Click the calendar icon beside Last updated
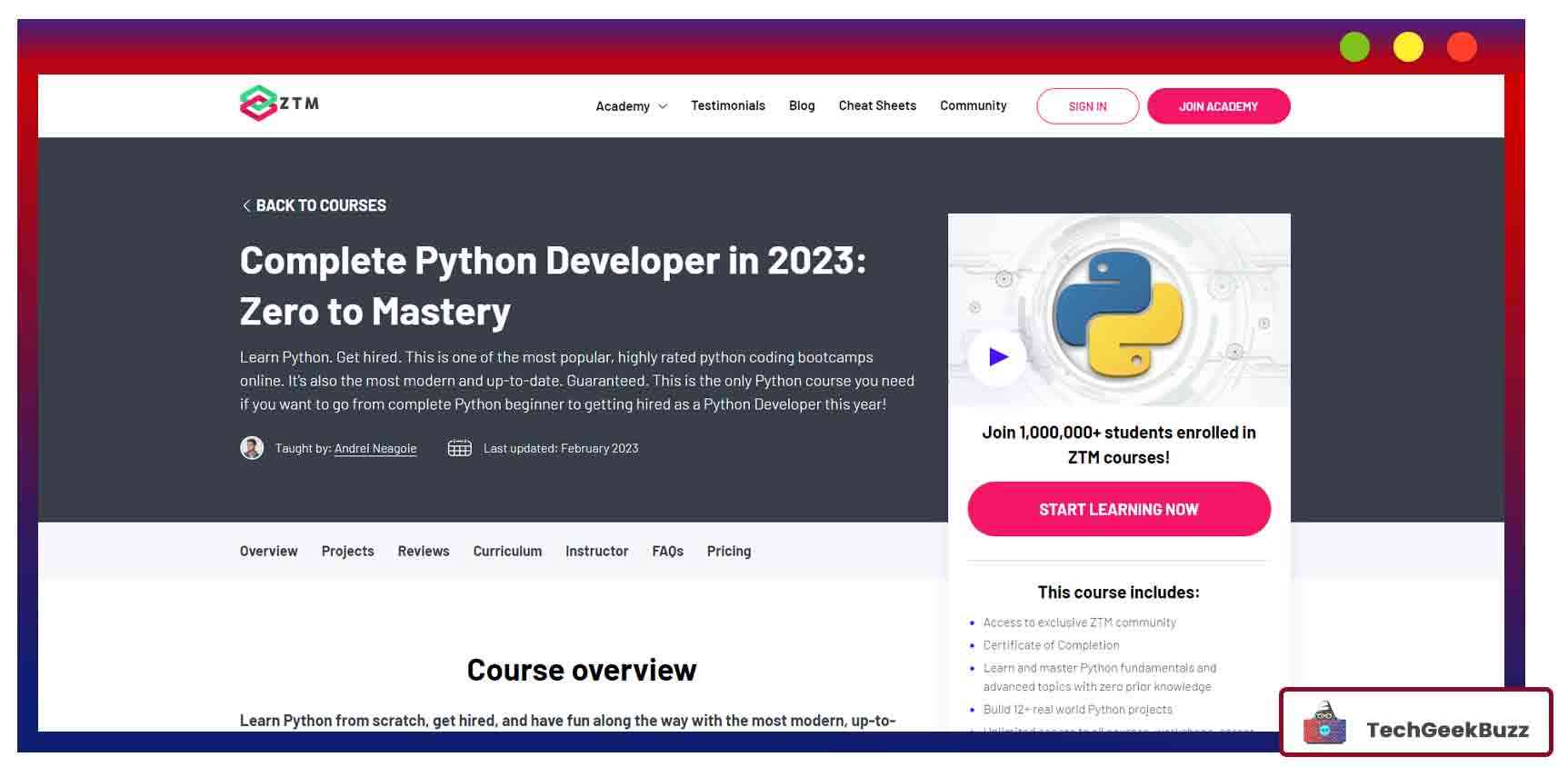The height and width of the screenshot is (767, 1568). tap(459, 448)
